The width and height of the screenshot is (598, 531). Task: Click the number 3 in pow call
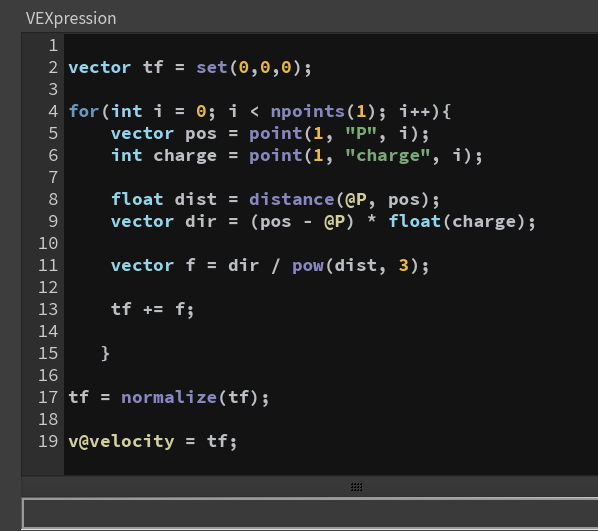[403, 266]
